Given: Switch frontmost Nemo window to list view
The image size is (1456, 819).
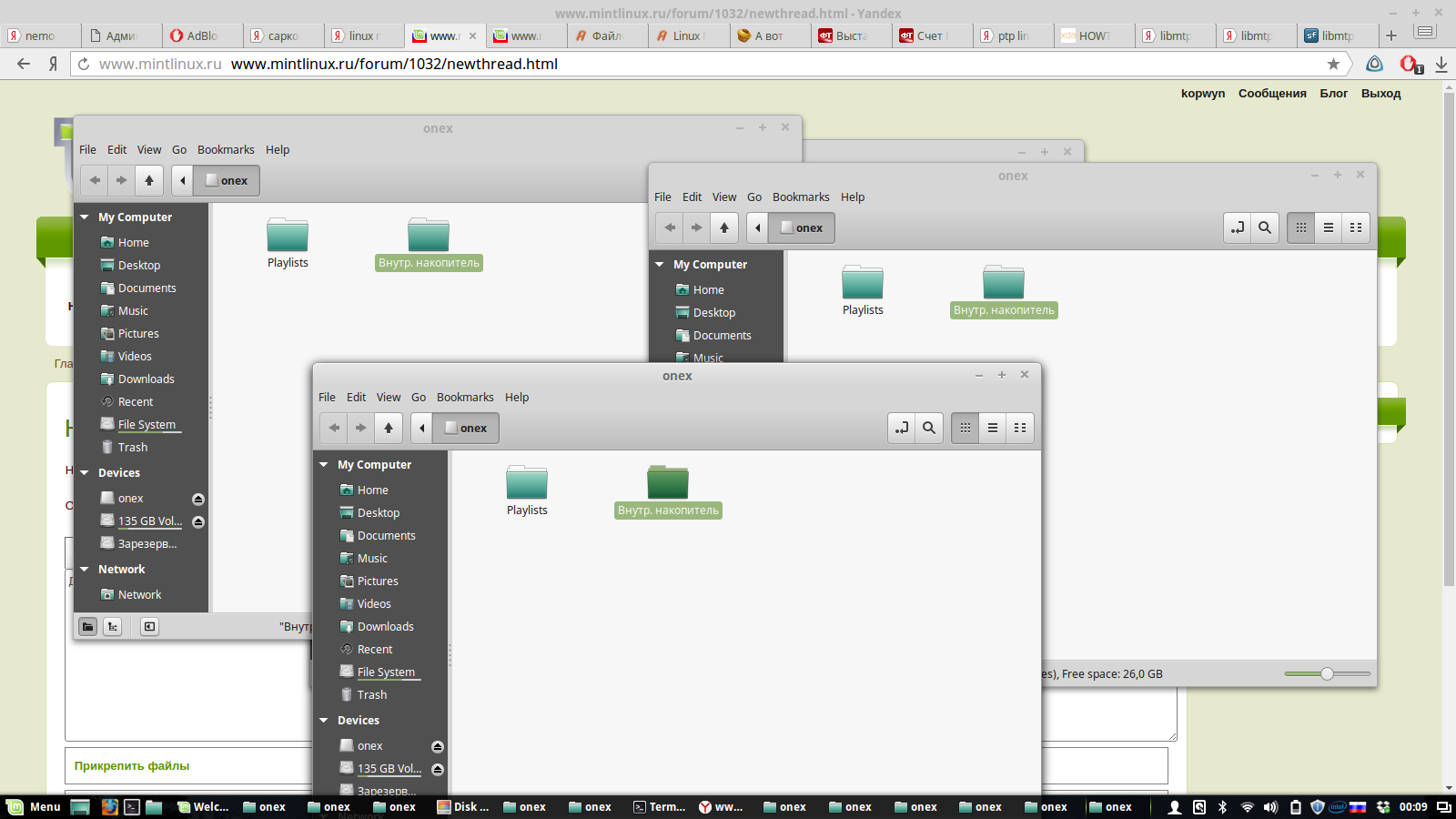Looking at the screenshot, I should [993, 428].
